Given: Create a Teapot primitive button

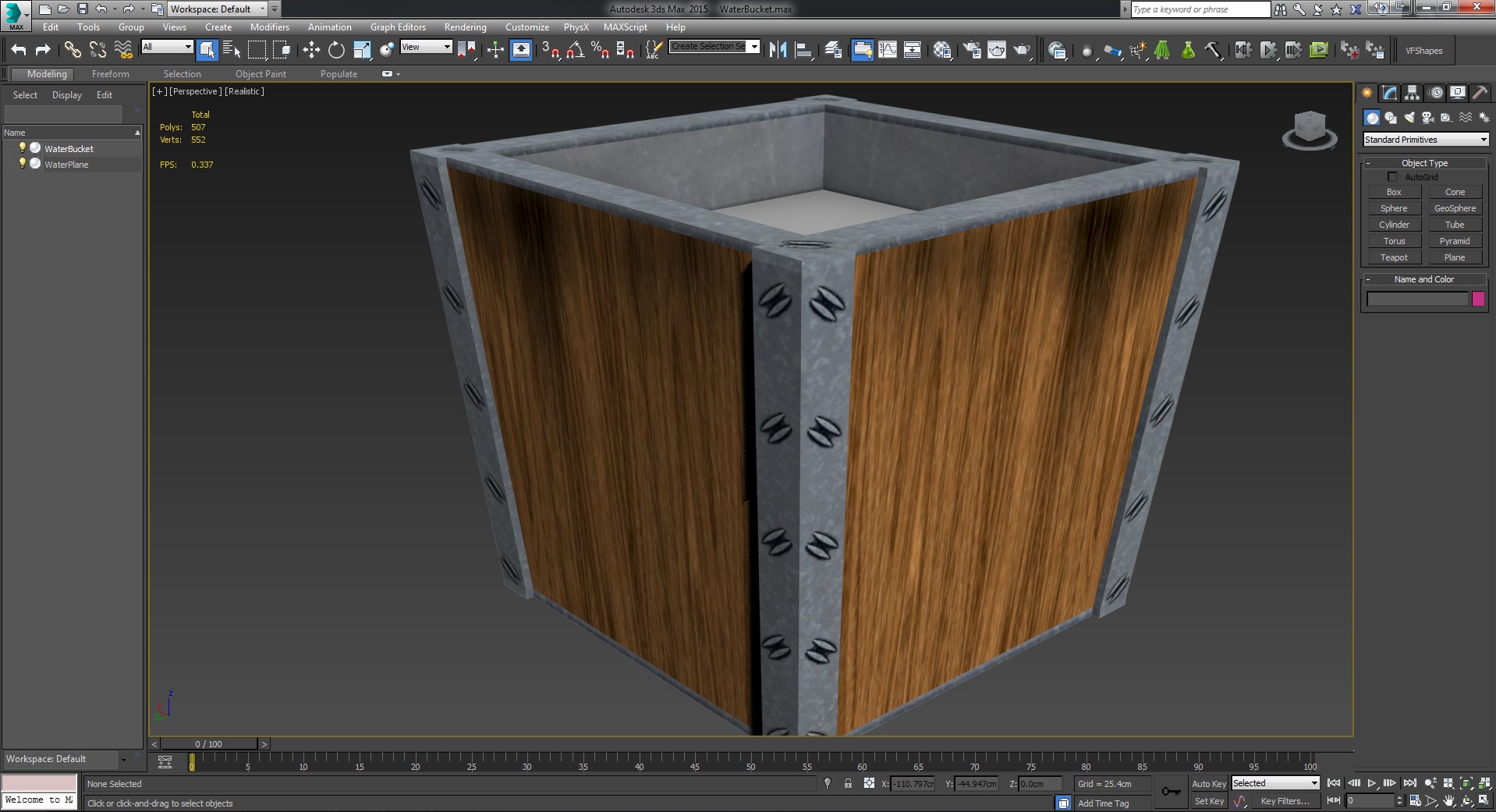Looking at the screenshot, I should tap(1394, 257).
